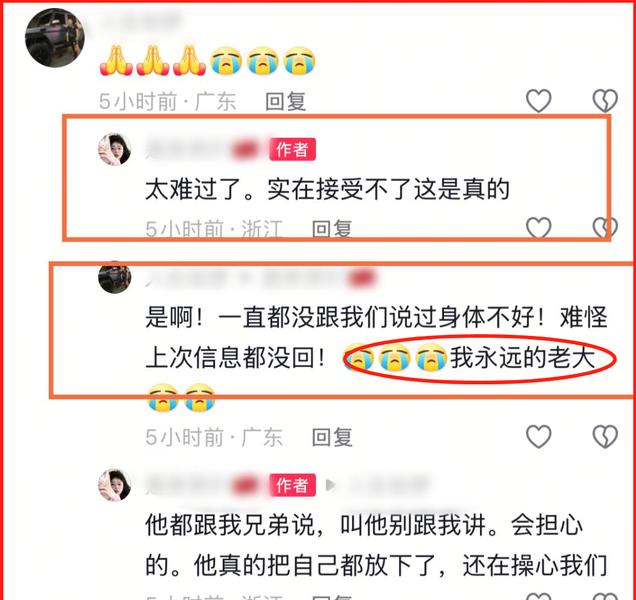636x600 pixels.
Task: Tap comment text 太难过了。实在接受不了这是真的
Action: click(327, 189)
